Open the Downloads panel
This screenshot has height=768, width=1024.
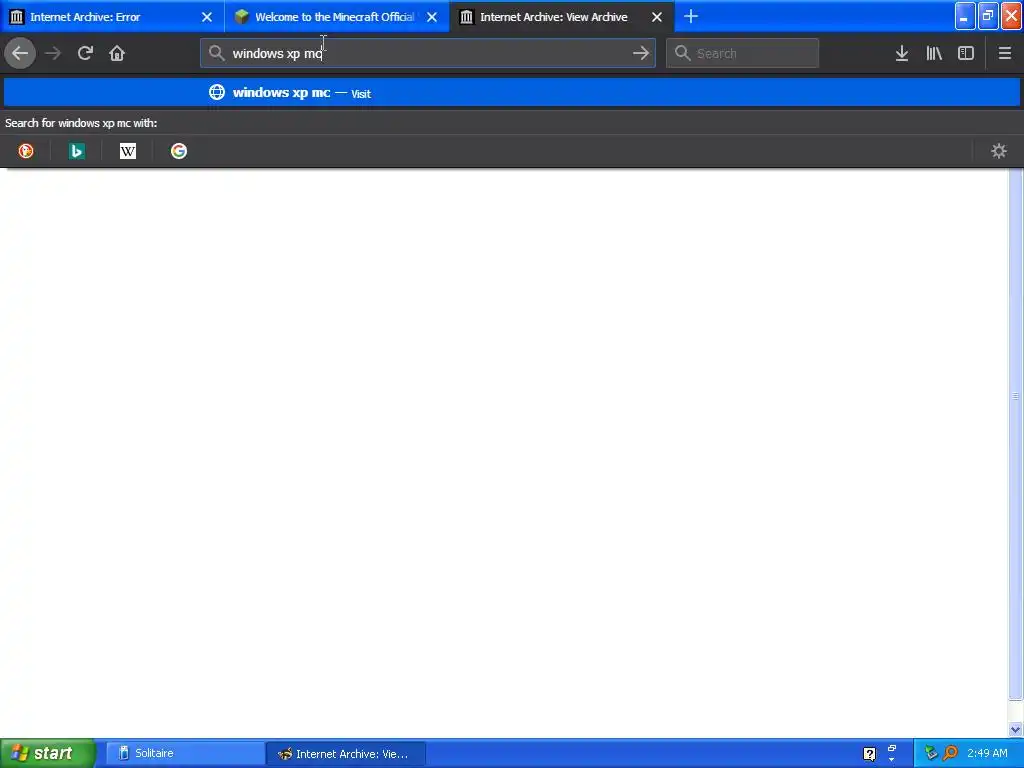pos(902,54)
